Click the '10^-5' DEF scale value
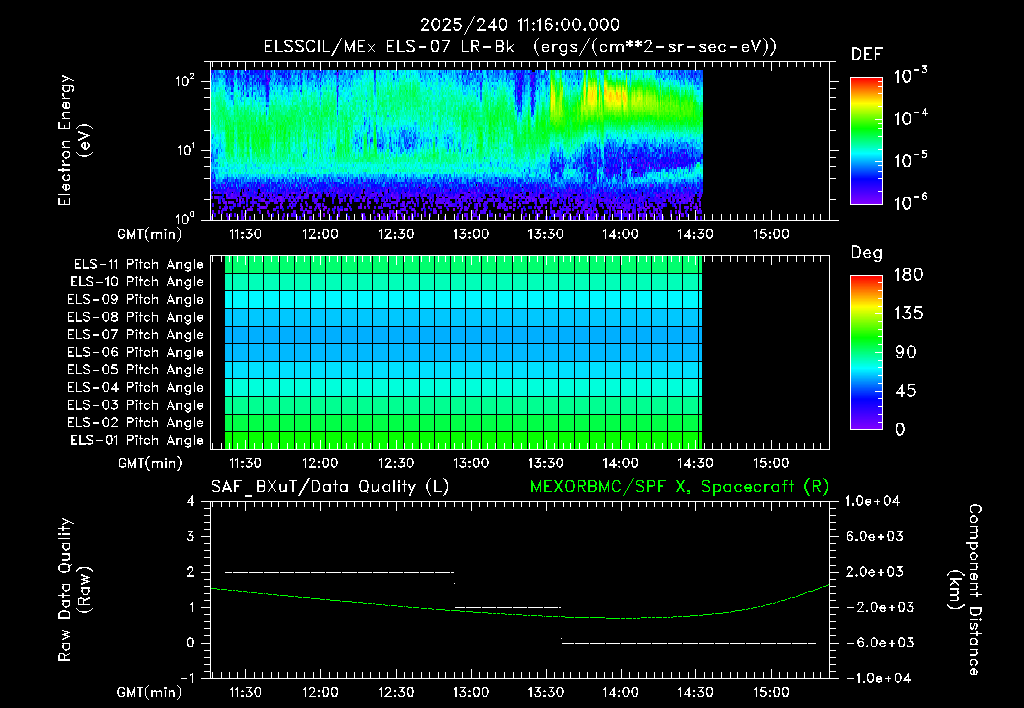The image size is (1024, 708). coord(910,160)
